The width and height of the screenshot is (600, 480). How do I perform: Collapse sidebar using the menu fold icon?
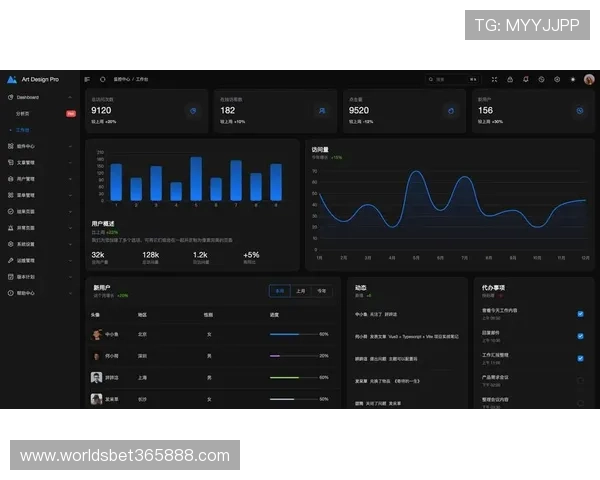tap(87, 79)
